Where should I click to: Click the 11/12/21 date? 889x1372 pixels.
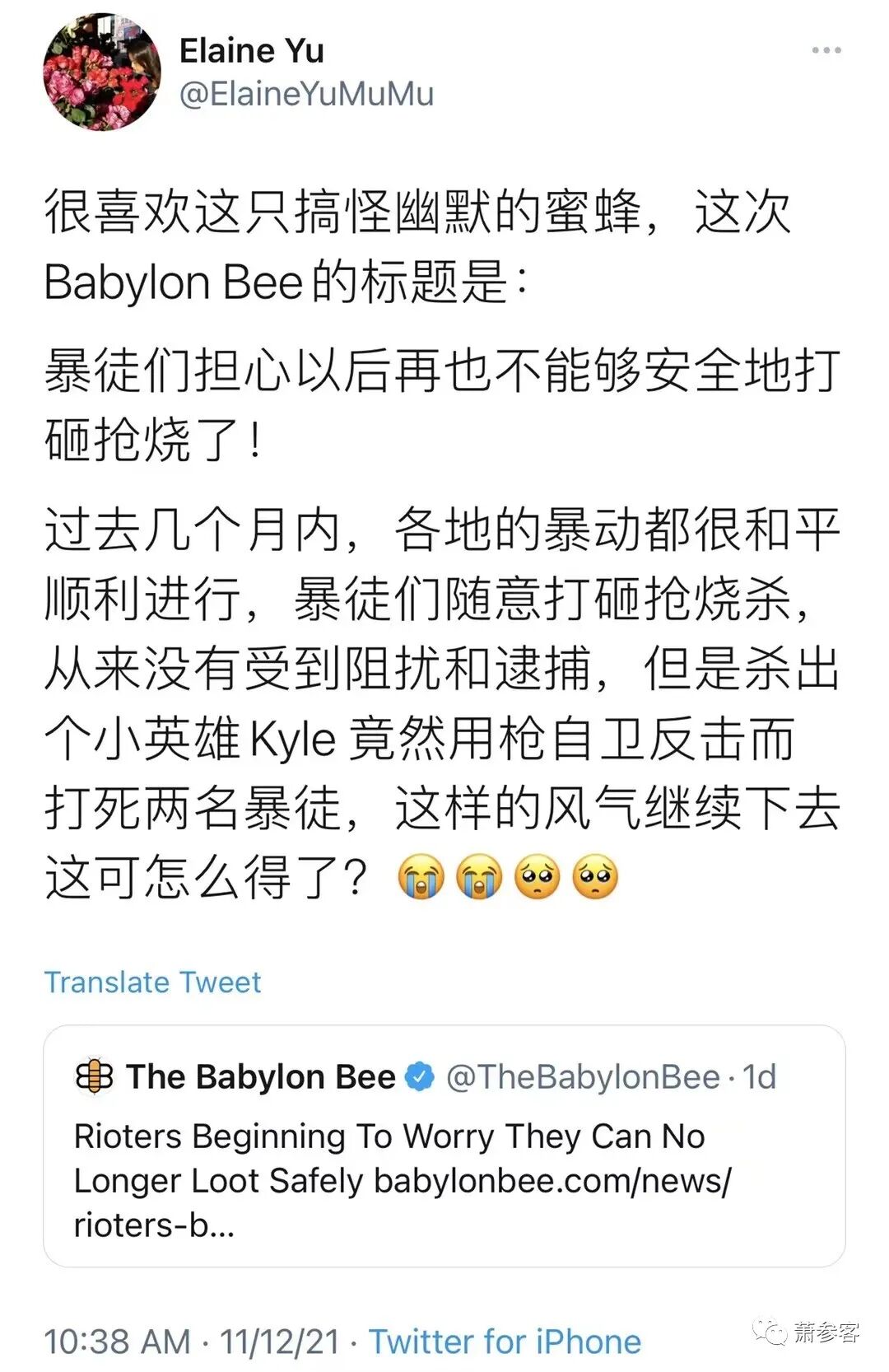[279, 1342]
